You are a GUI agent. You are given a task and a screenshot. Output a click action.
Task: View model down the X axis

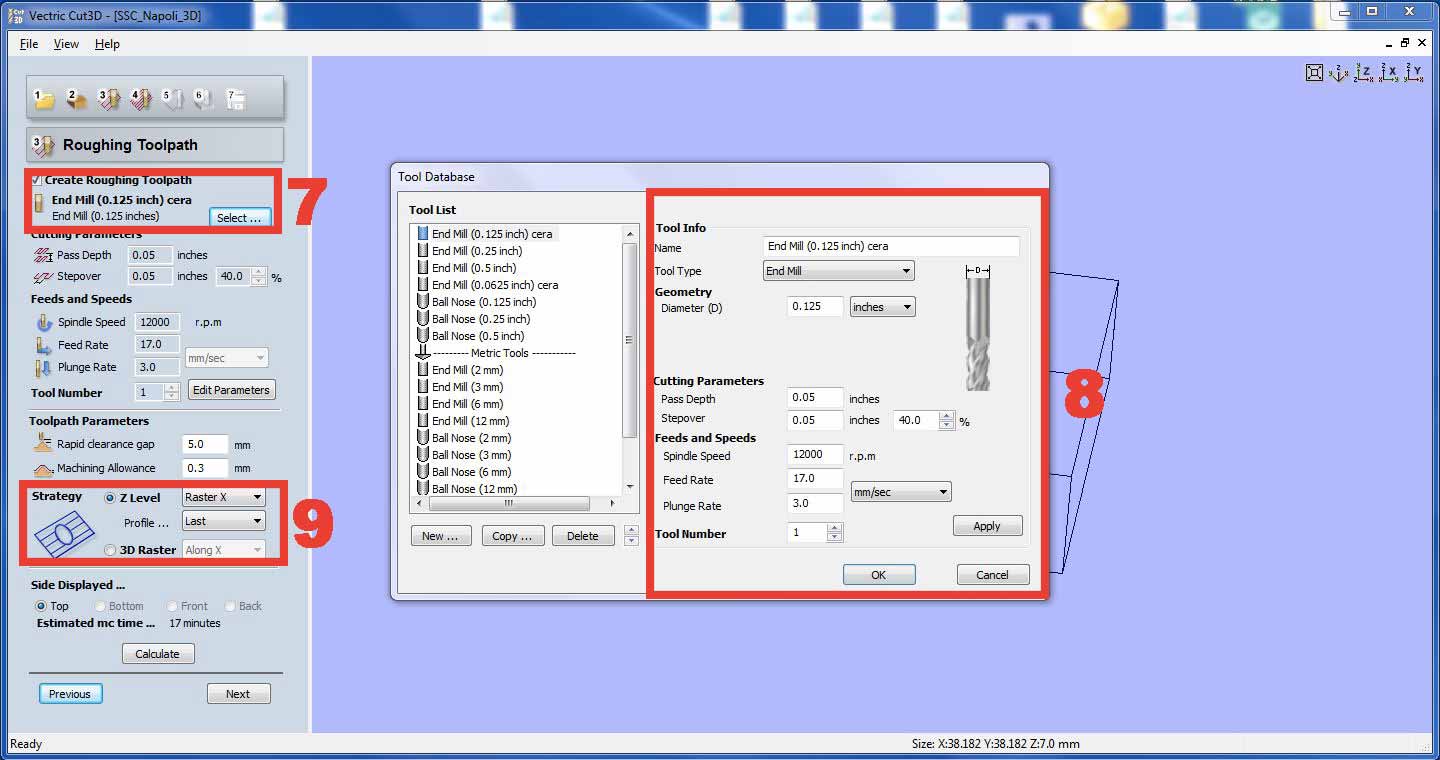1389,72
